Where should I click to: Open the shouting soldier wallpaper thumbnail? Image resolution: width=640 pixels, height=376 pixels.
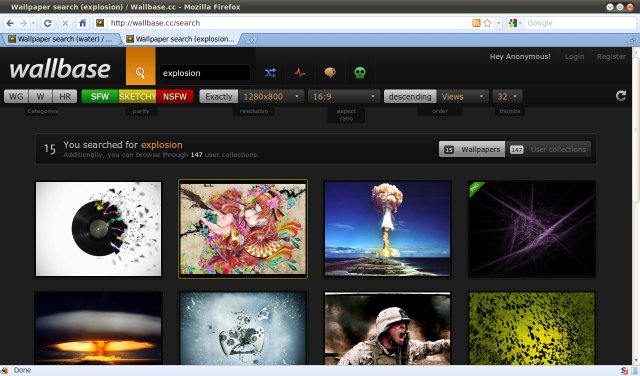click(387, 328)
